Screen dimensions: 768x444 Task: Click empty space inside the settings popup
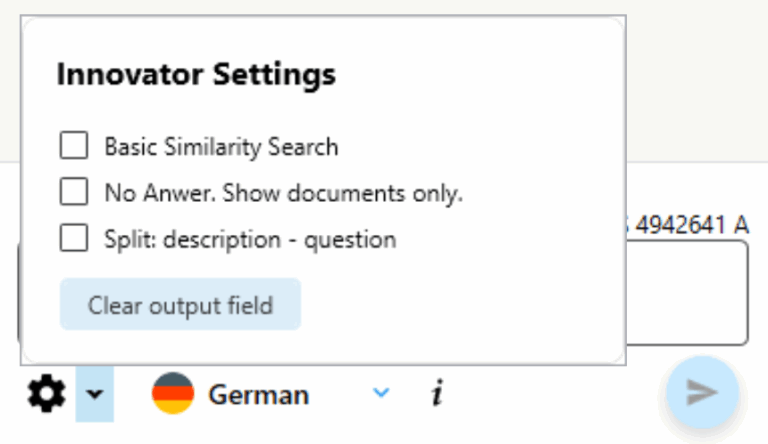click(480, 300)
